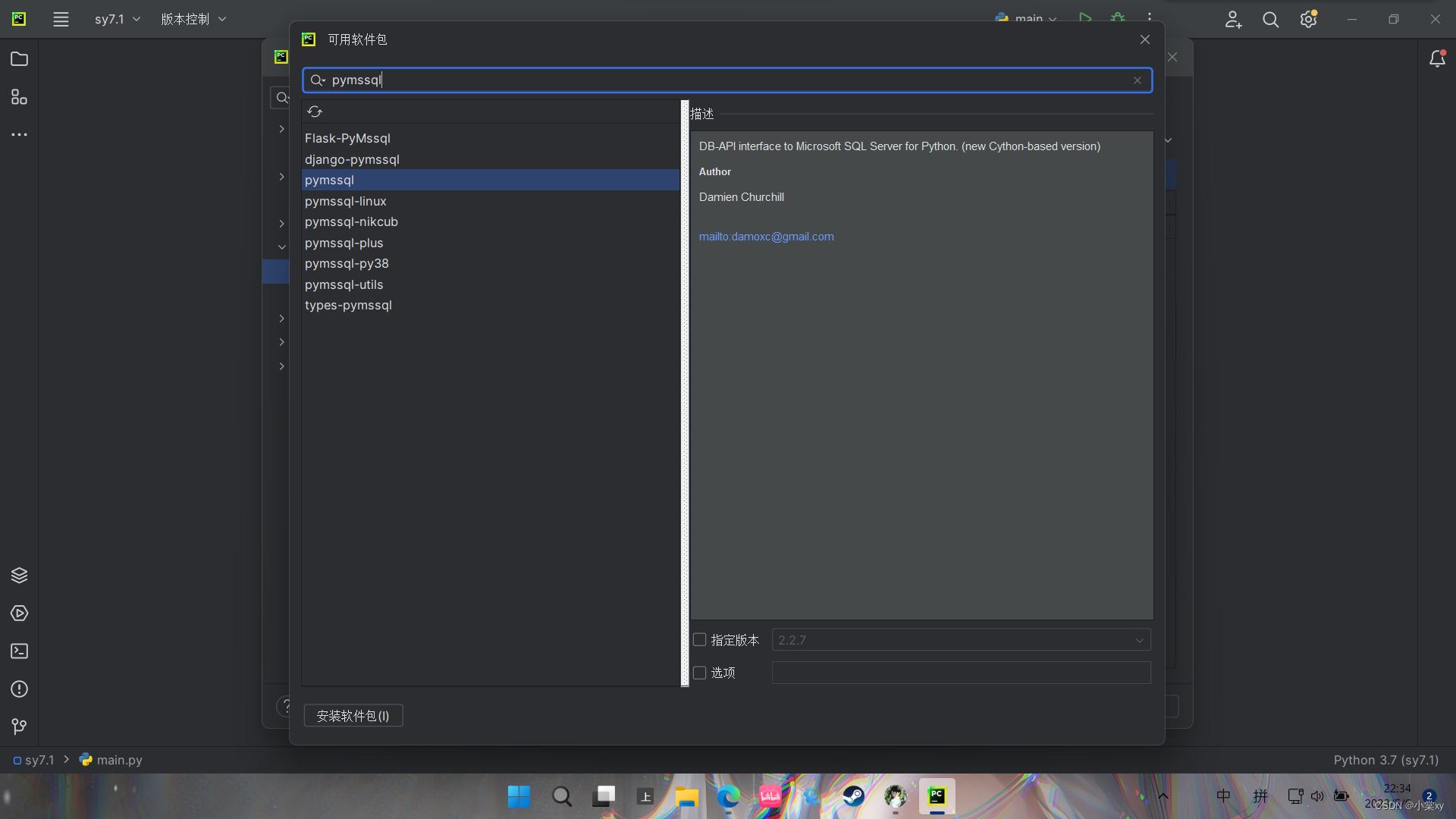Image resolution: width=1456 pixels, height=819 pixels.
Task: Select types-pymssql package
Action: click(x=491, y=306)
